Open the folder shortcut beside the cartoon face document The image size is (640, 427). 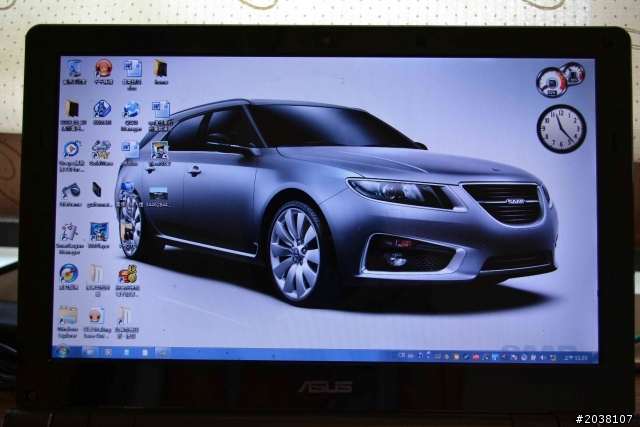coord(126,322)
